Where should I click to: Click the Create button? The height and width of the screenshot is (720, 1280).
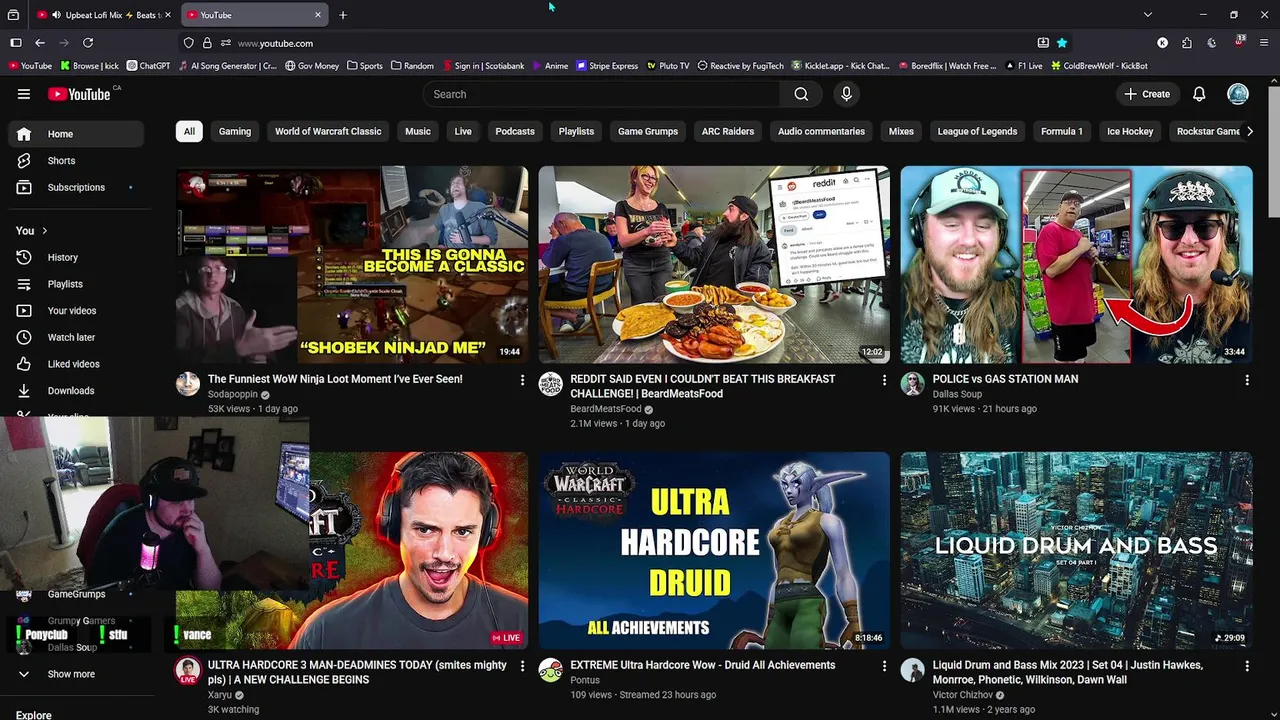coord(1147,94)
